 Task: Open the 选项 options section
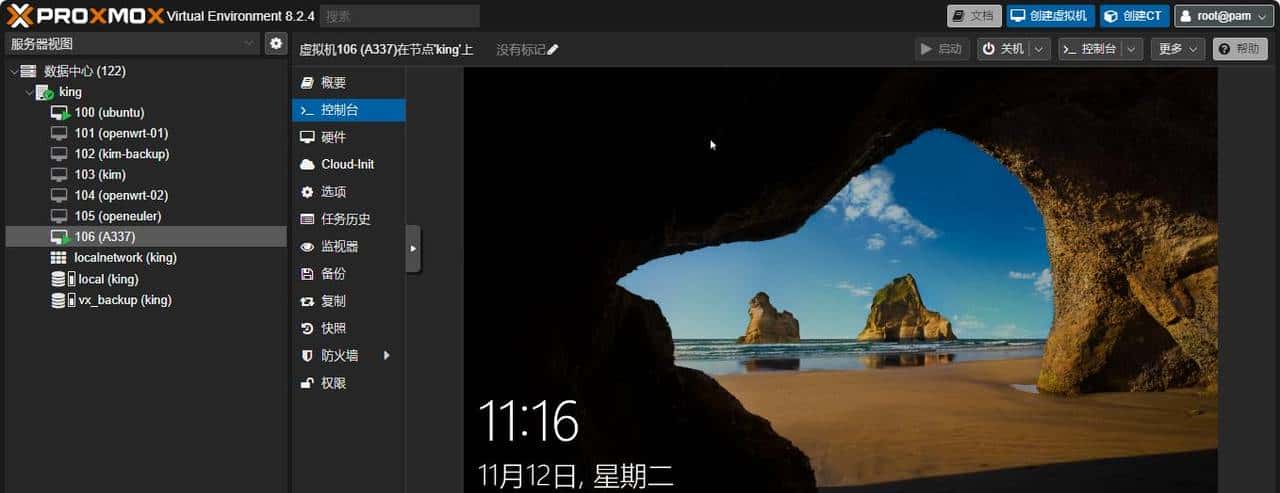point(349,192)
